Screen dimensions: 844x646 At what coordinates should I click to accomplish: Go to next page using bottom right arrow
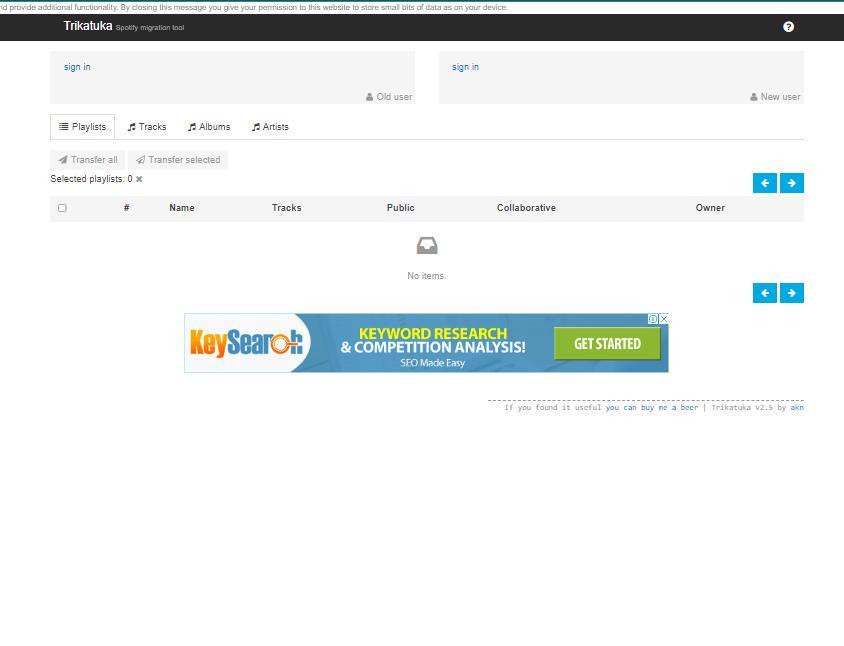point(792,293)
